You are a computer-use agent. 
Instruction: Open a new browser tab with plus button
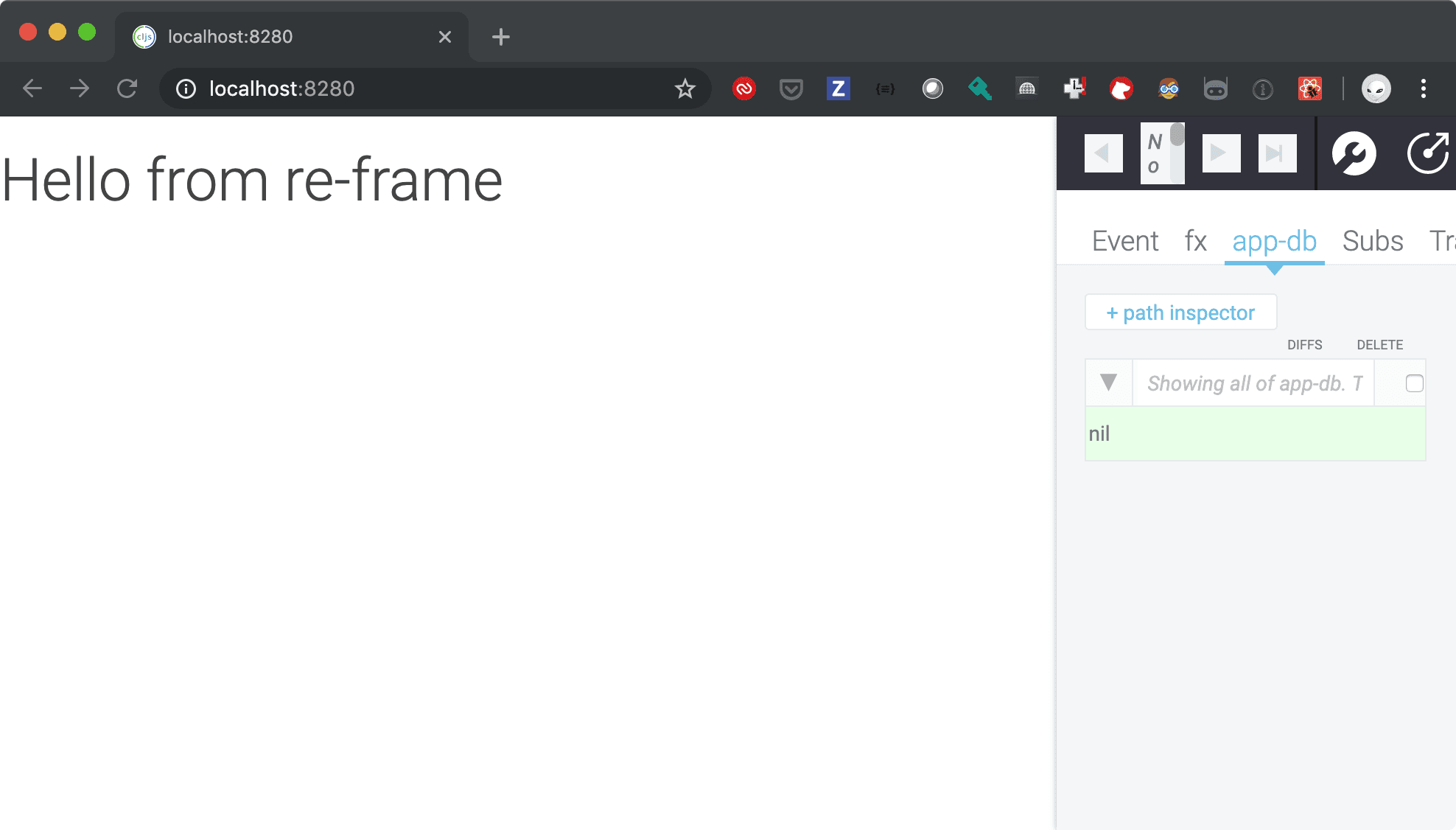click(x=500, y=36)
